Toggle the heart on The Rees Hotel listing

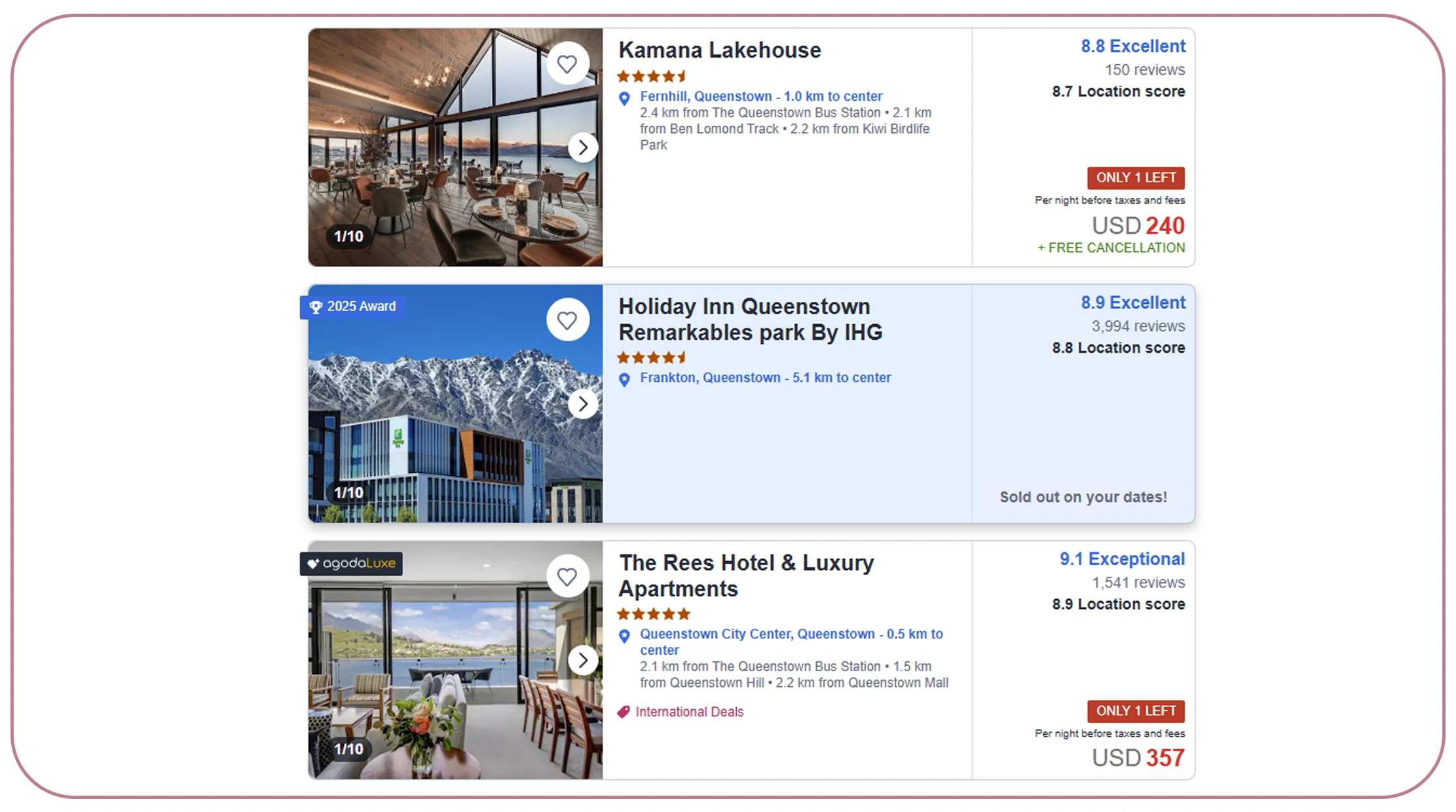(568, 577)
